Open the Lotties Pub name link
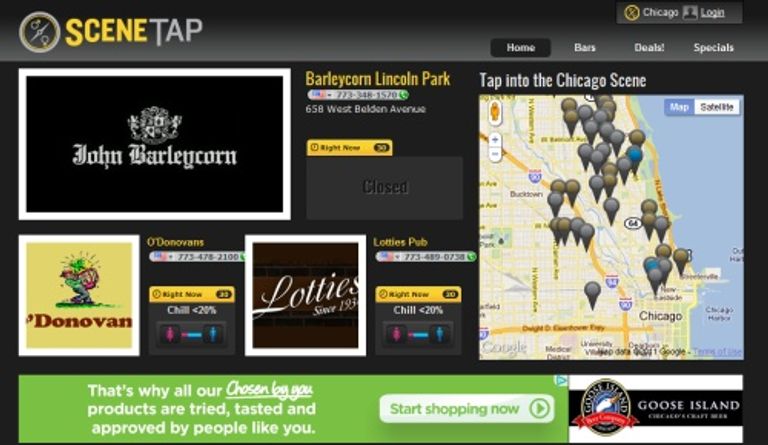 (x=400, y=242)
